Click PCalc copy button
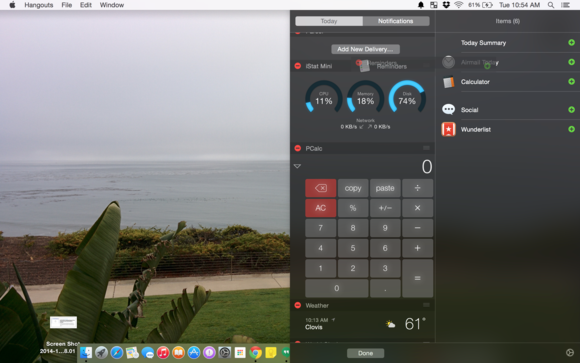580x363 pixels. (x=353, y=188)
